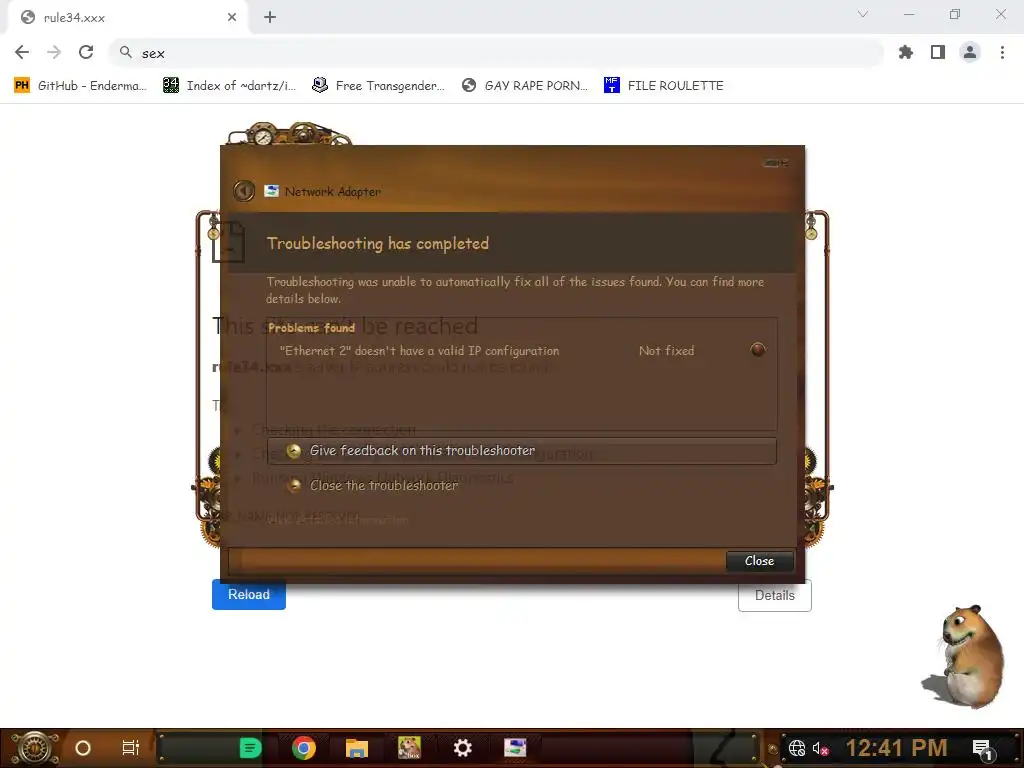This screenshot has height=768, width=1024.
Task: Click the blue Reload button on the page
Action: click(249, 594)
